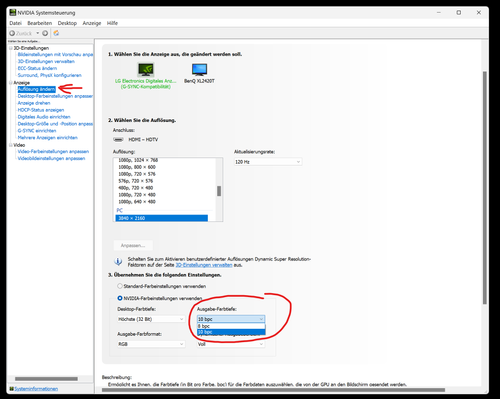Open the Desktop menu

tap(67, 23)
